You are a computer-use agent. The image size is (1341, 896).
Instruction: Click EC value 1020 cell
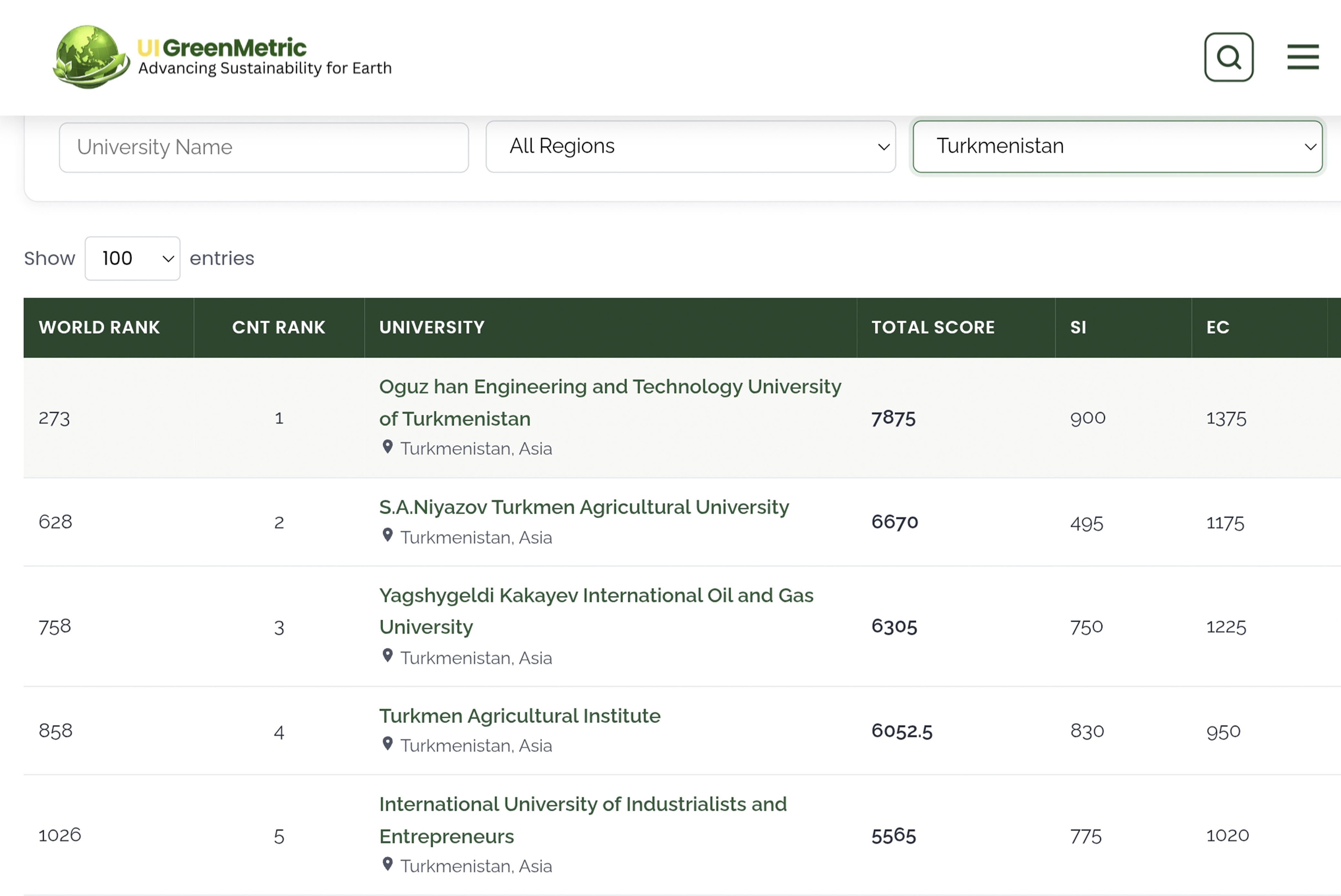click(1227, 836)
